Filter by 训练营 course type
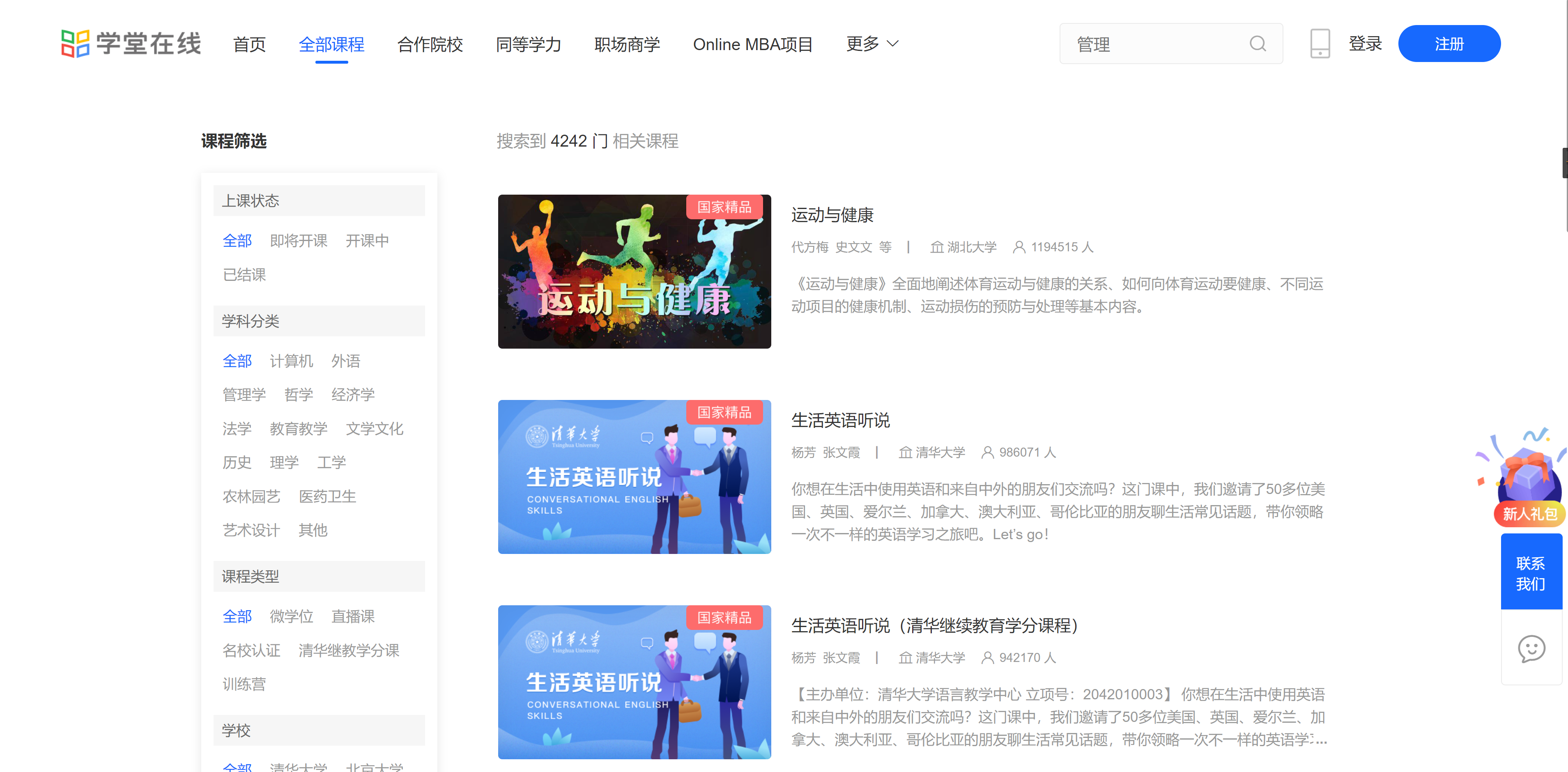This screenshot has height=772, width=1568. (244, 684)
